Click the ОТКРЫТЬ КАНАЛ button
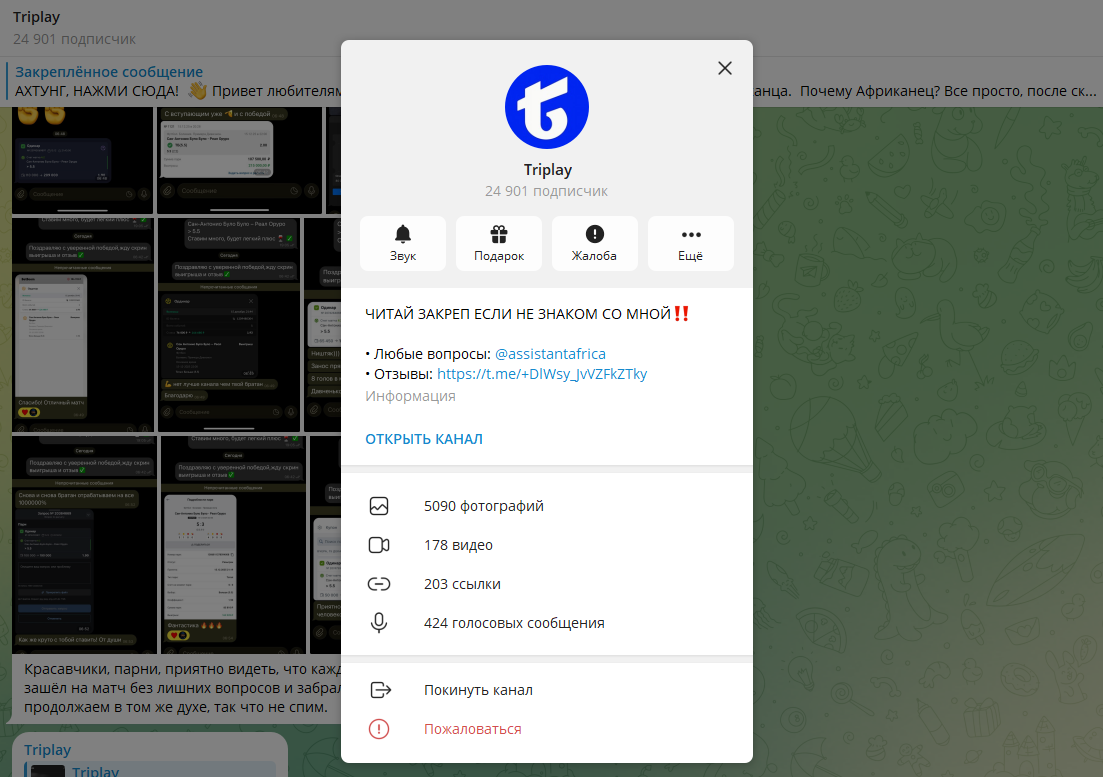 pos(423,439)
